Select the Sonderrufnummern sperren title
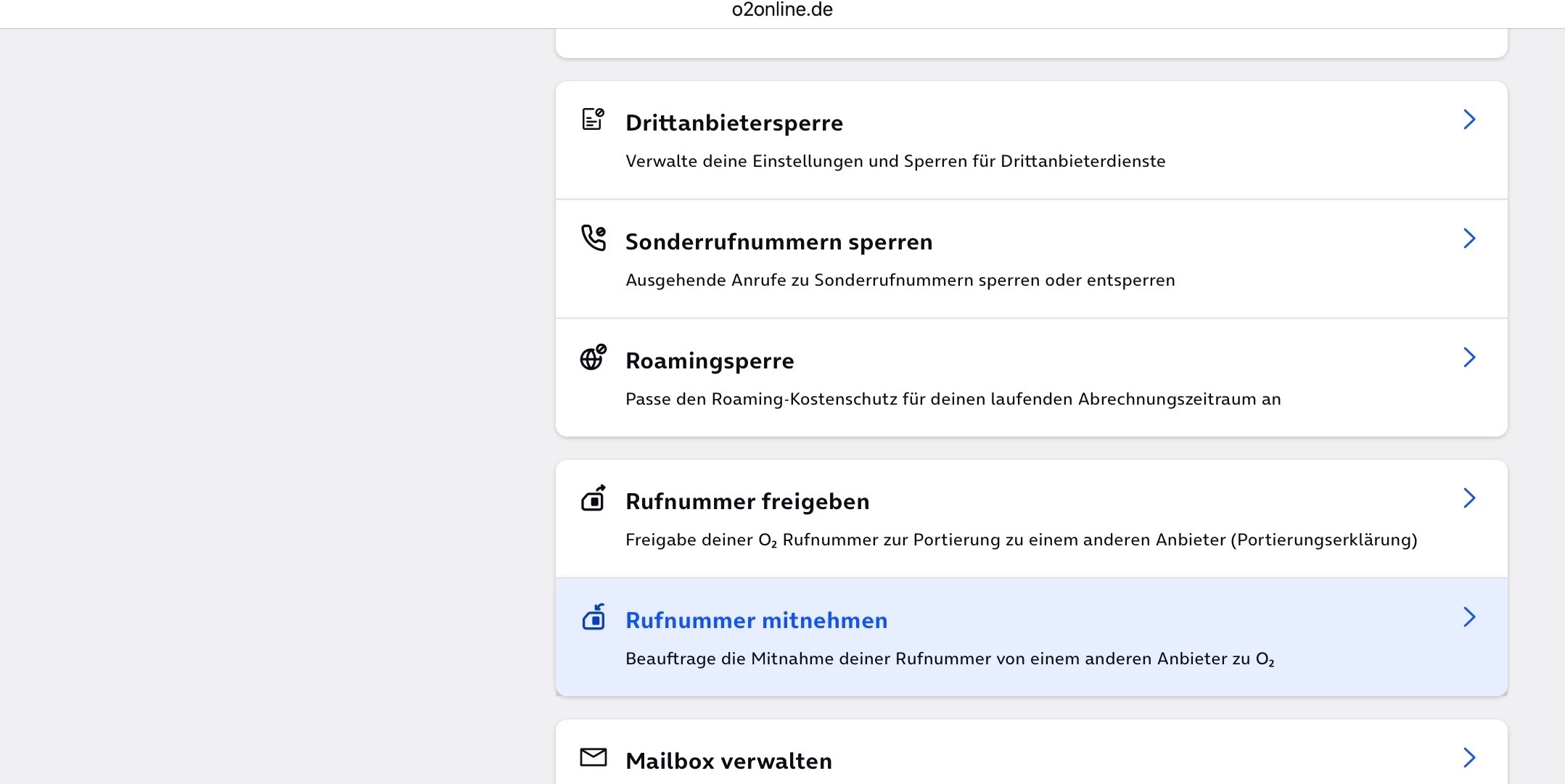The height and width of the screenshot is (784, 1565). 779,242
